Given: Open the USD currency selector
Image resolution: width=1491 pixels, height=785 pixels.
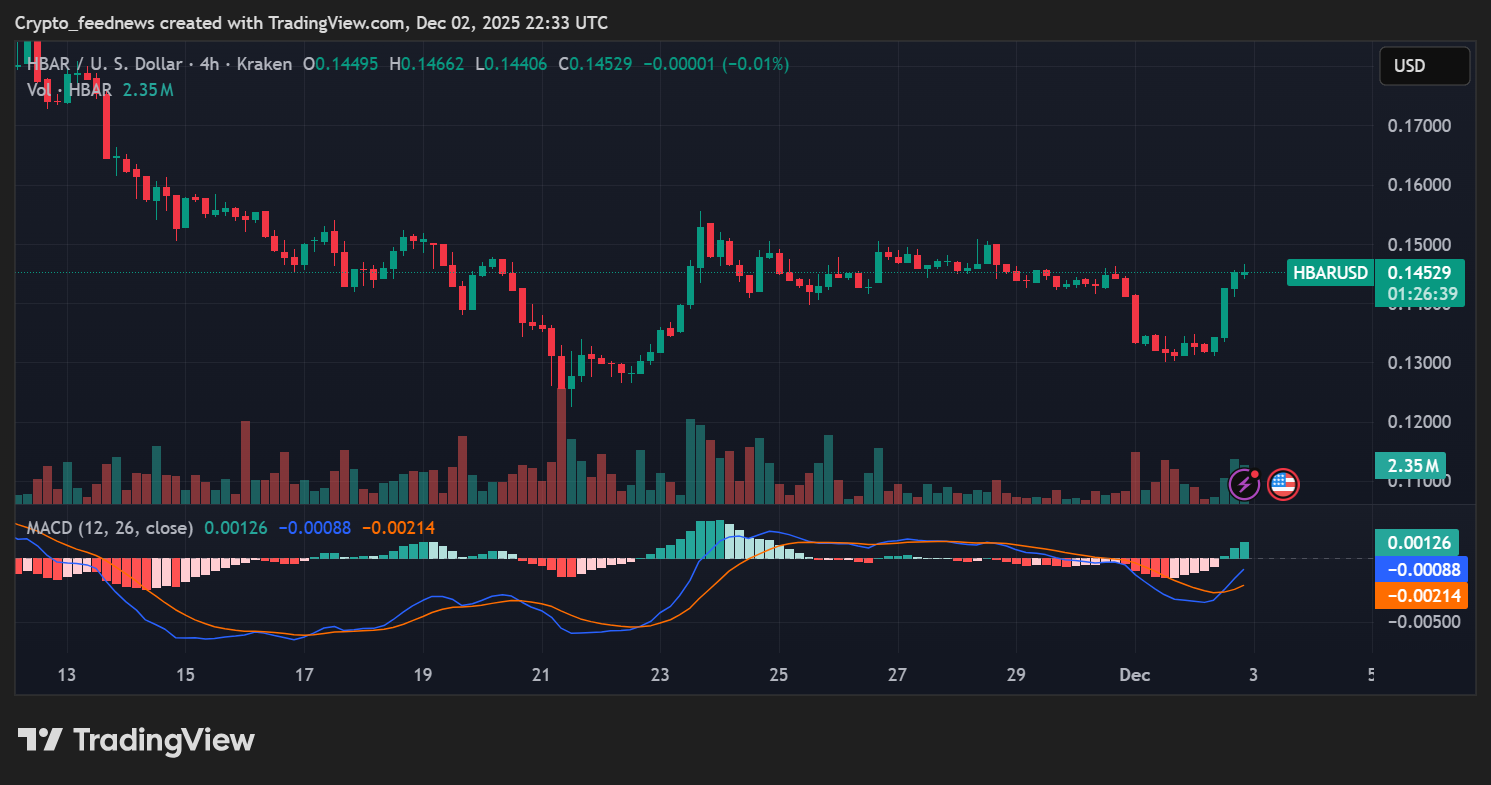Looking at the screenshot, I should (x=1424, y=66).
